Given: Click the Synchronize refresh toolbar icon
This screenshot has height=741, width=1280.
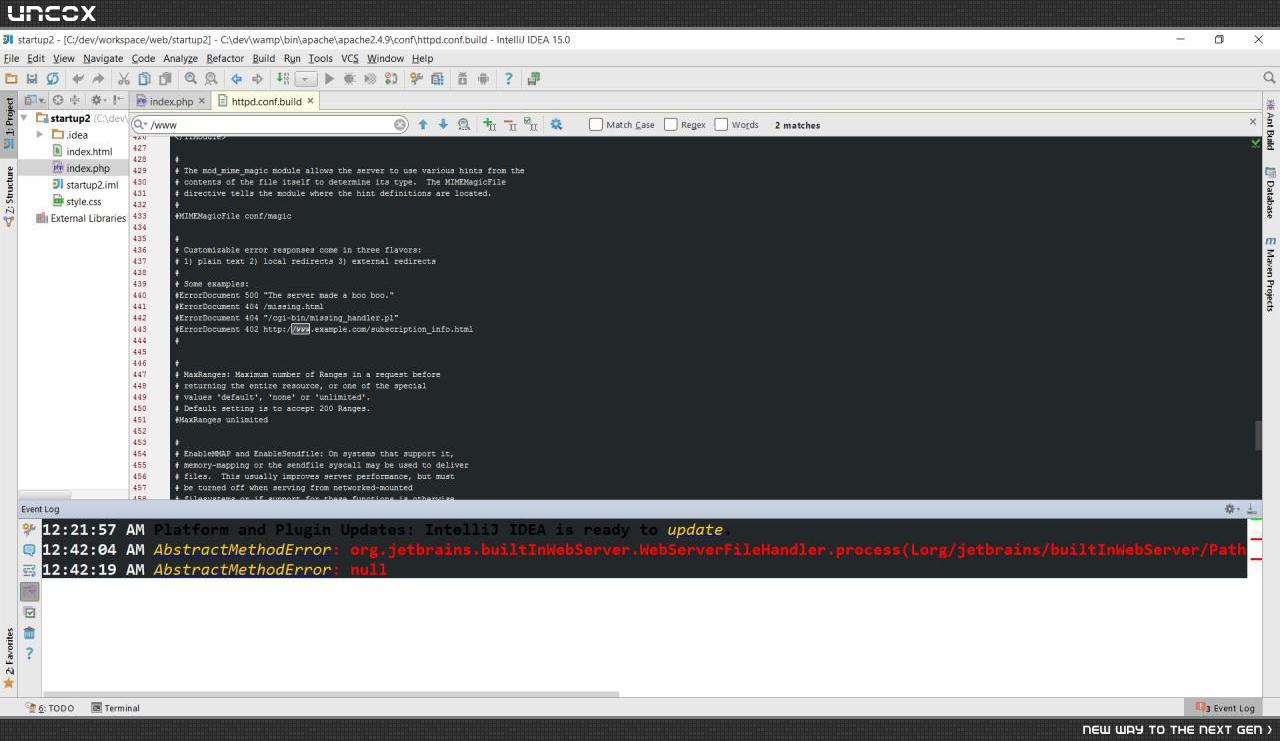Looking at the screenshot, I should [x=52, y=78].
